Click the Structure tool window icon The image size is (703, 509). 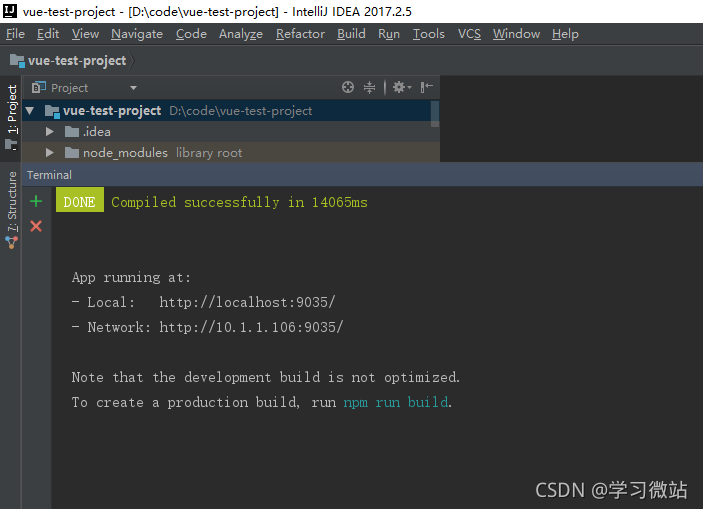click(11, 243)
